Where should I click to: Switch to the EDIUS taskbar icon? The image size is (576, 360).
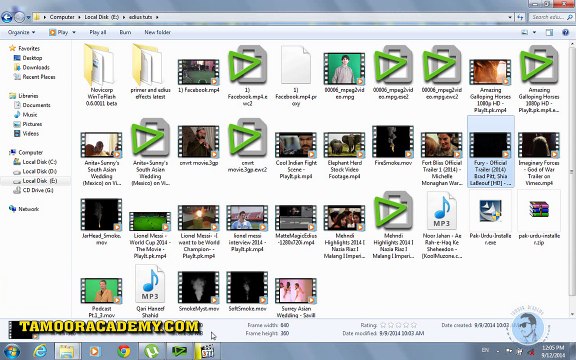pyautogui.click(x=179, y=351)
